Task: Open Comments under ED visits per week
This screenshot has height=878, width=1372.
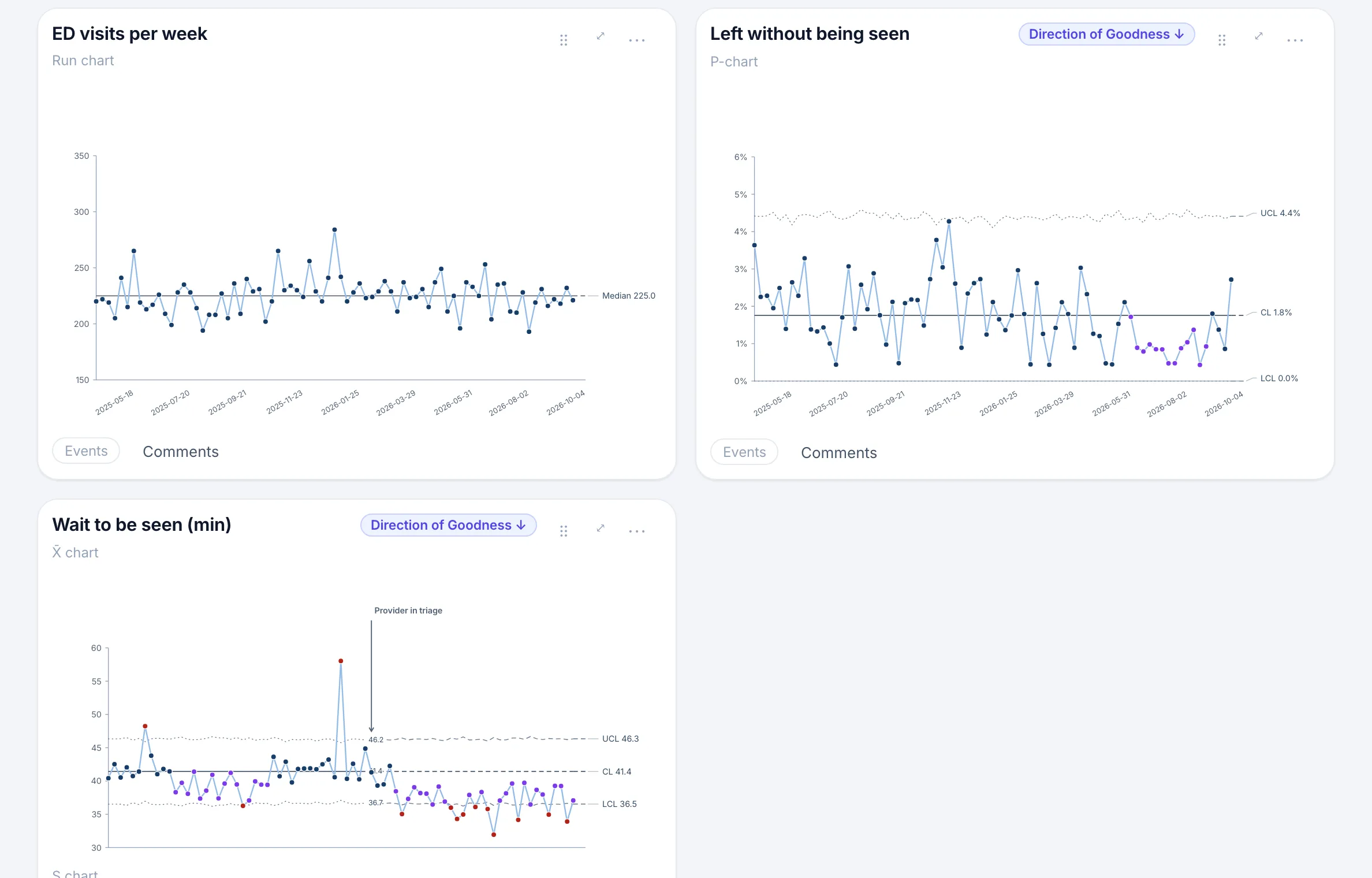Action: [x=181, y=452]
